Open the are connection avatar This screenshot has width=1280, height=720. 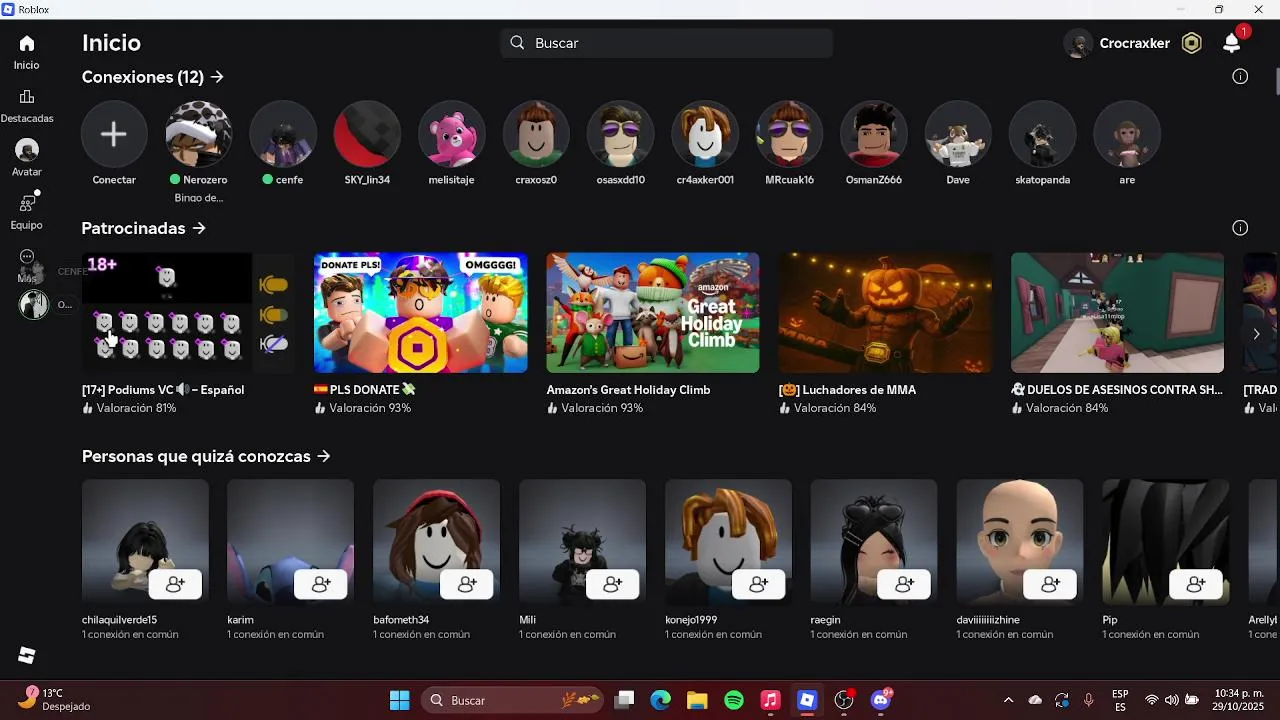[x=1127, y=134]
